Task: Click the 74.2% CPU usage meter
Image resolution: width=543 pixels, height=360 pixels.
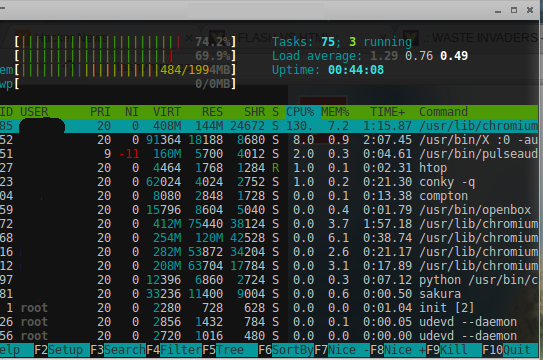Action: [x=125, y=42]
